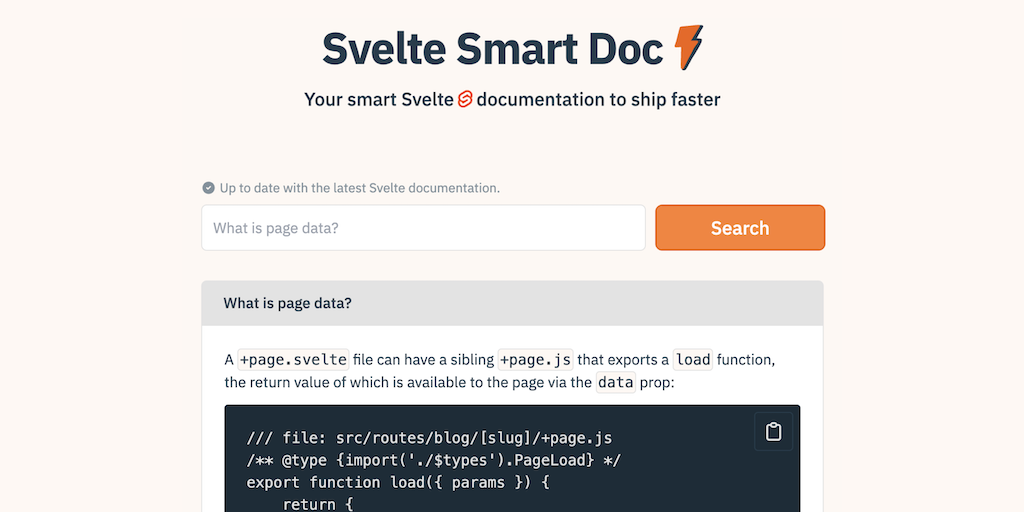Copy code with the clipboard icon
Screen dimensions: 1024x512
pyautogui.click(x=773, y=432)
